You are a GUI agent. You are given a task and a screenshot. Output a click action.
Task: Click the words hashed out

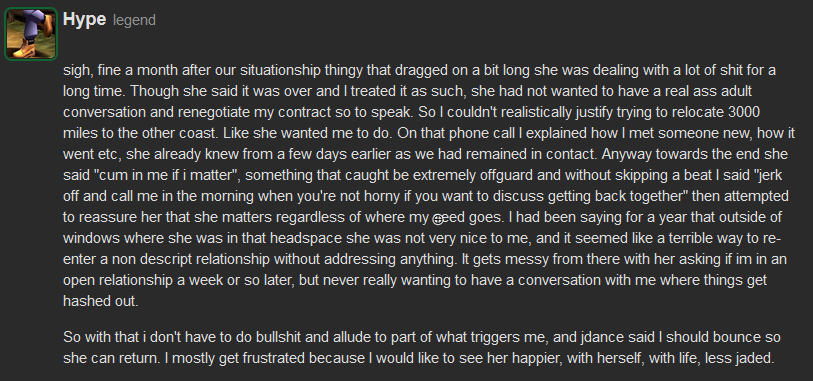pyautogui.click(x=101, y=301)
